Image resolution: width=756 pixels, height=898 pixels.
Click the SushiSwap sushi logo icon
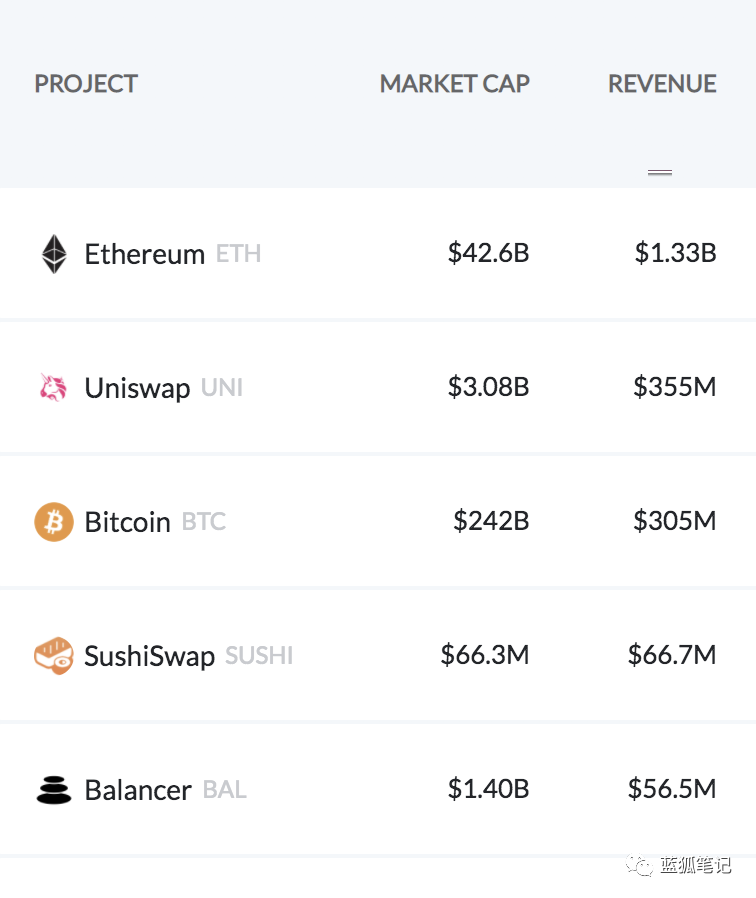[x=54, y=656]
